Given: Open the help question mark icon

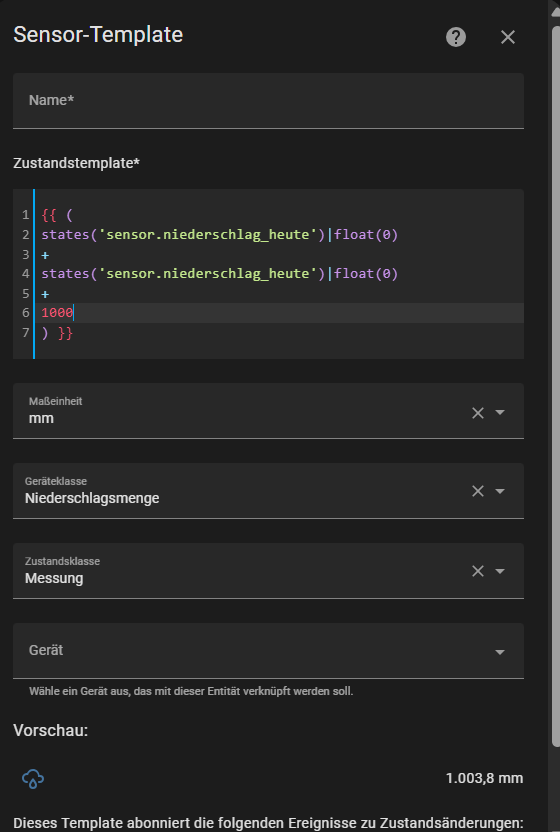Looking at the screenshot, I should [x=455, y=37].
